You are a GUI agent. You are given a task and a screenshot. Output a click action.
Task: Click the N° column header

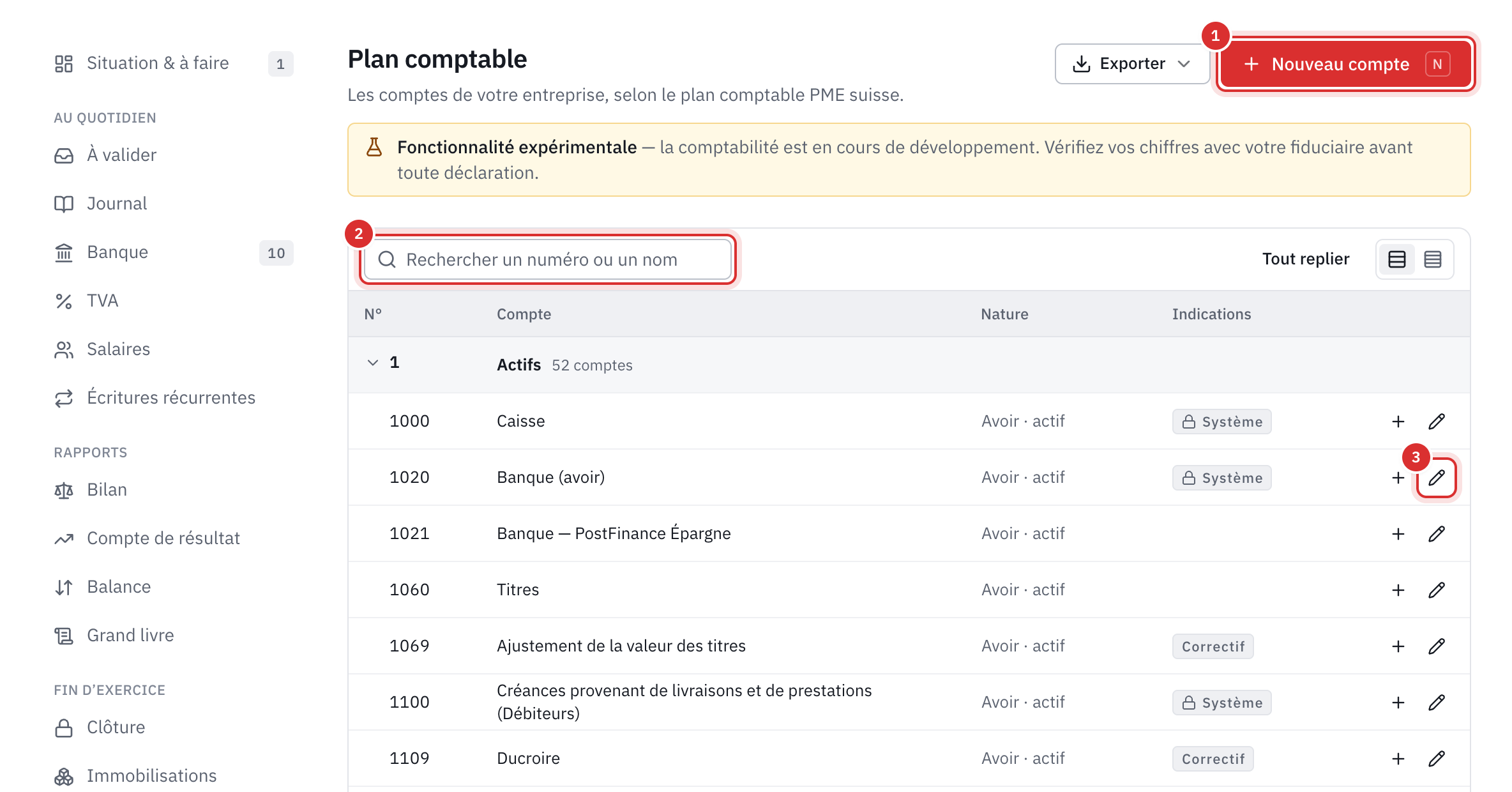click(x=373, y=314)
